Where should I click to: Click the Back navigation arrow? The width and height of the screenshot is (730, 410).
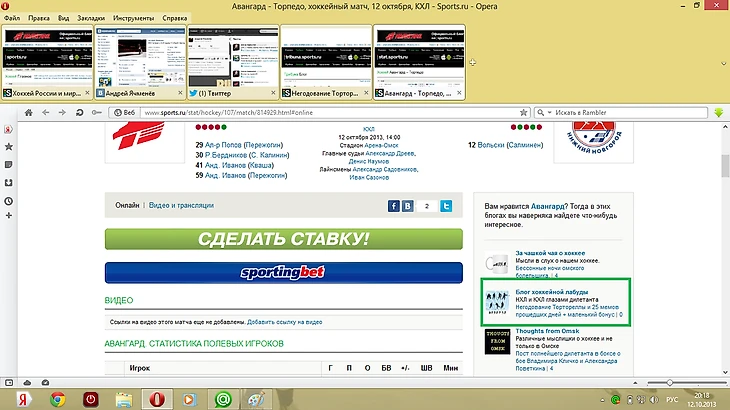(x=46, y=113)
